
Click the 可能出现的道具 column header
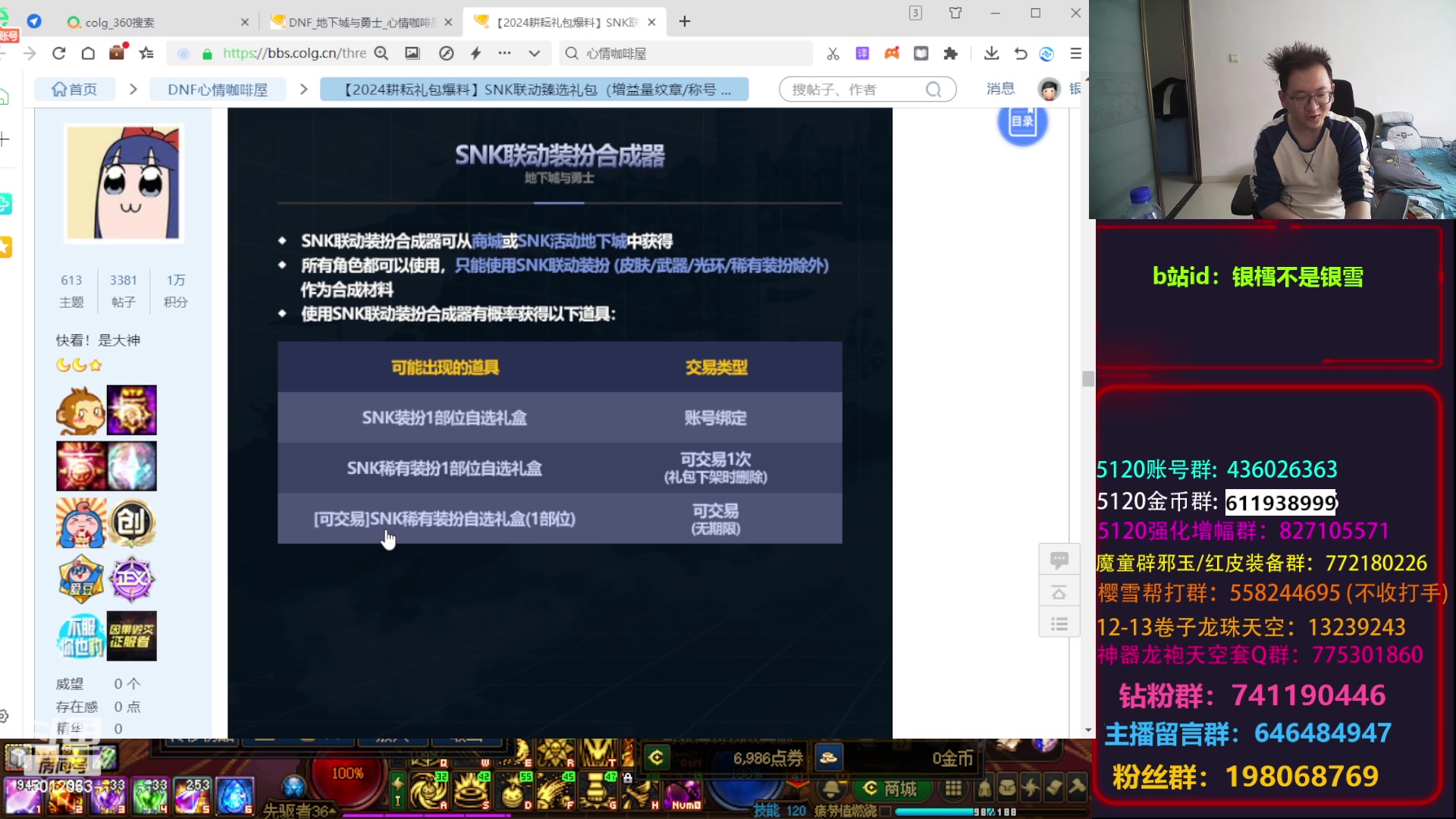(x=444, y=368)
